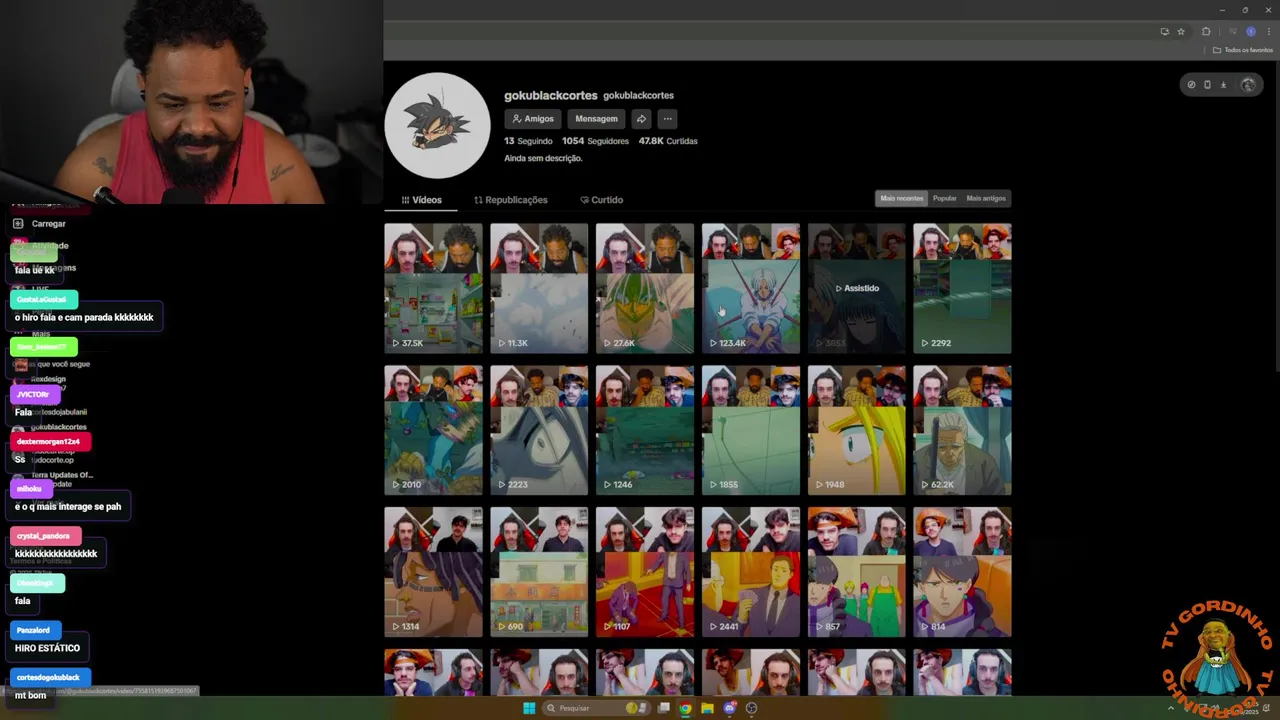Open the video with 814 views
The width and height of the screenshot is (1280, 720).
coord(962,572)
